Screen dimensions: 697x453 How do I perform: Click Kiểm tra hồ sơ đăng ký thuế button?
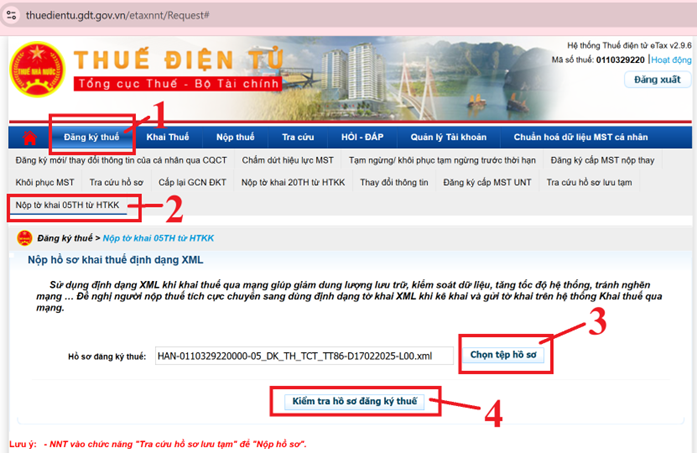coord(355,401)
